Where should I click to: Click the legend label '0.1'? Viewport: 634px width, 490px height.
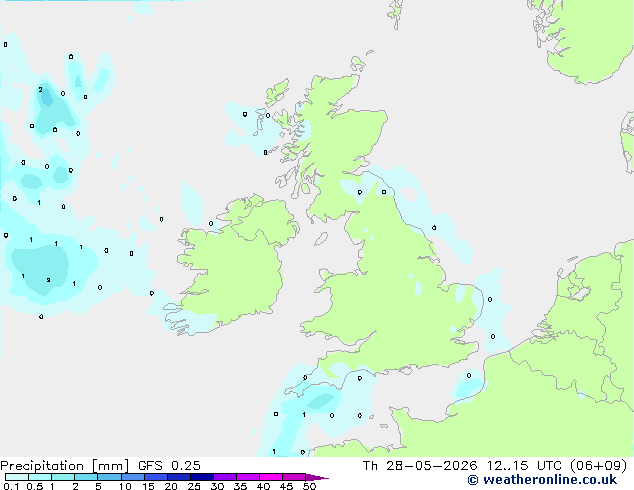[x=11, y=486]
